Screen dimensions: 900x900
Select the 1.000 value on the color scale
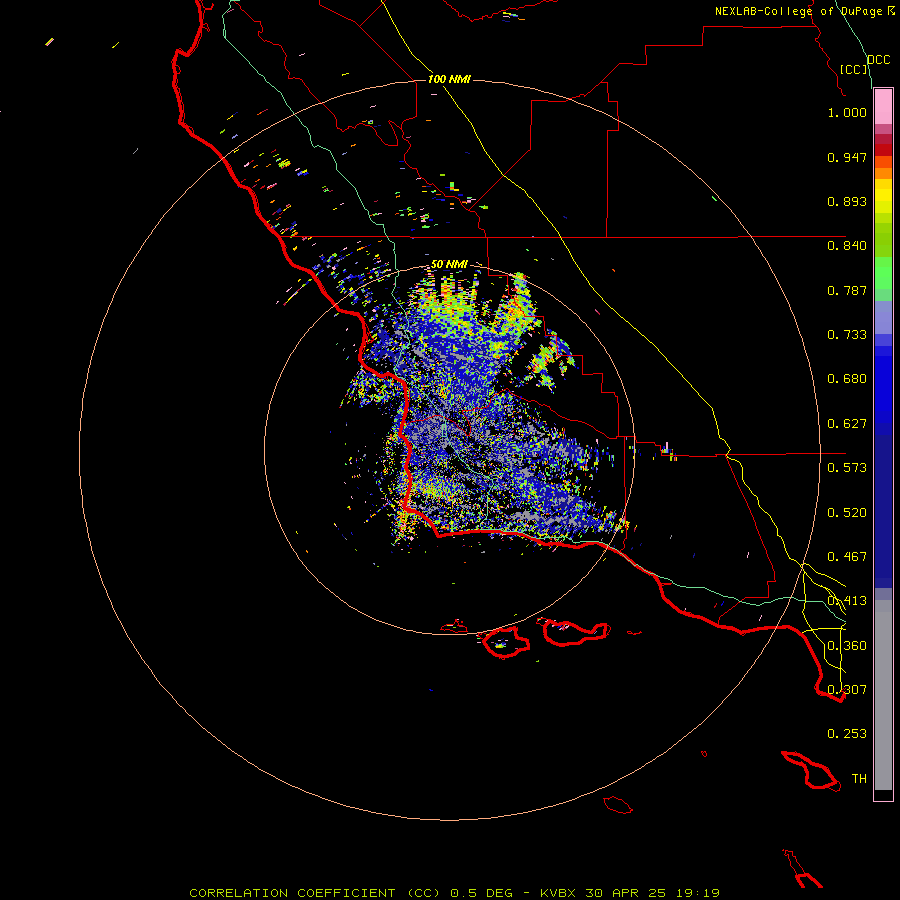pos(847,112)
